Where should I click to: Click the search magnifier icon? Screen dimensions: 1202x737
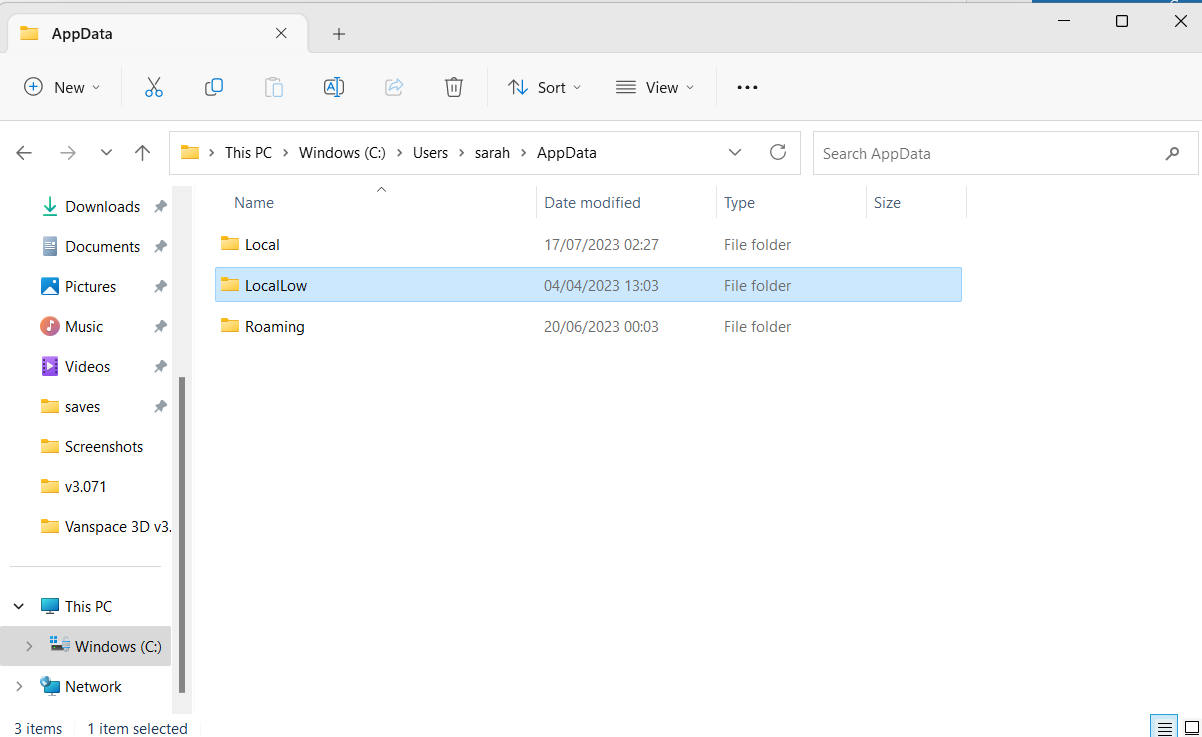pos(1172,154)
